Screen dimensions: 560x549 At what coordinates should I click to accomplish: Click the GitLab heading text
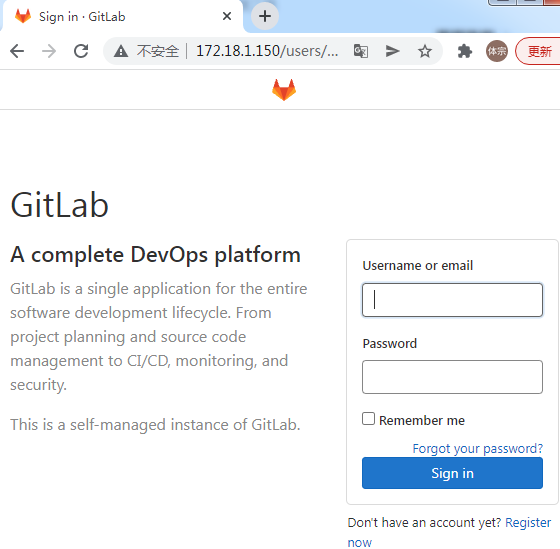[59, 205]
